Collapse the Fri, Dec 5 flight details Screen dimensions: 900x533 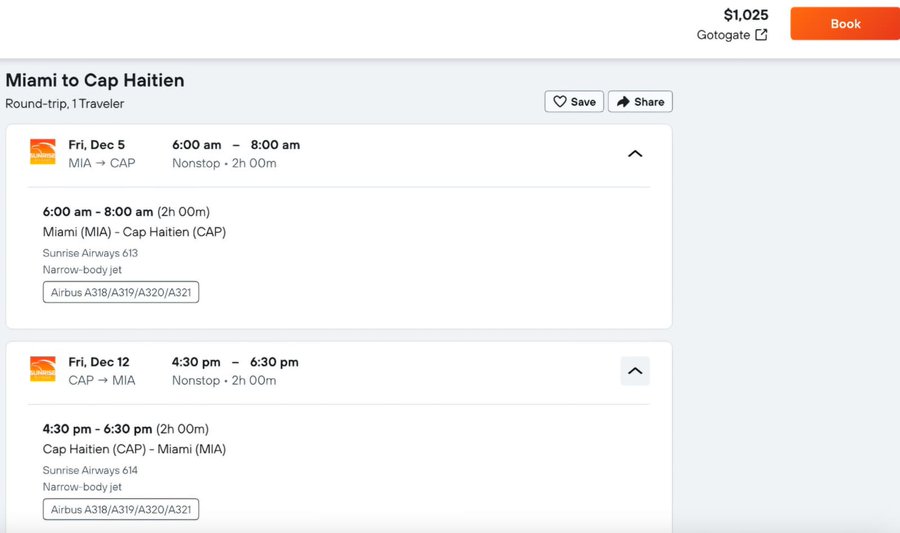(634, 154)
